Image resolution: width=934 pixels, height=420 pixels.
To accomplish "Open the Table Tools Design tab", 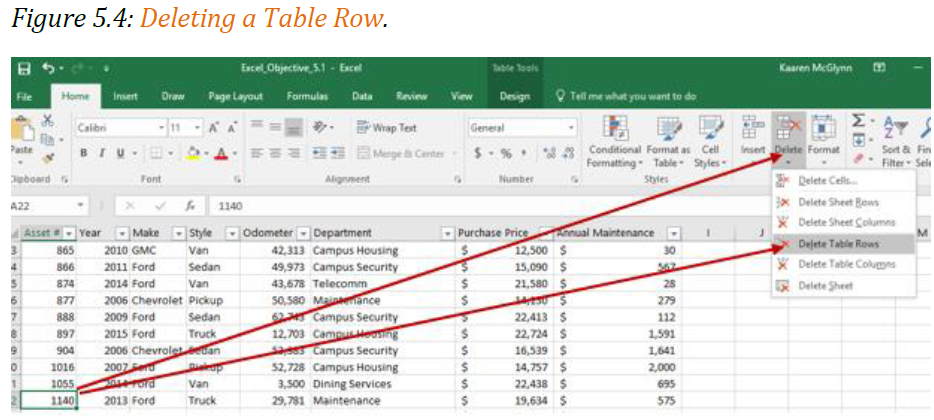I will click(515, 96).
